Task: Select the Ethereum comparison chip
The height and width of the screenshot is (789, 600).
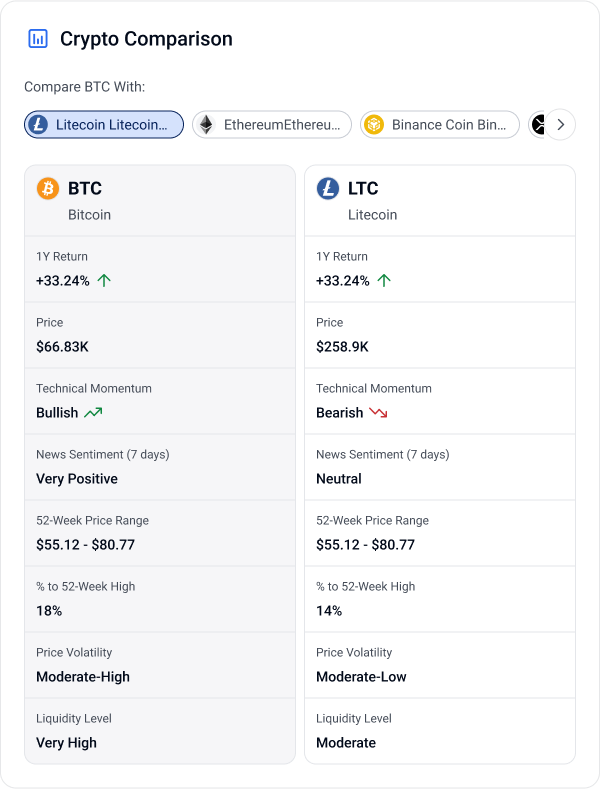Action: coord(272,125)
